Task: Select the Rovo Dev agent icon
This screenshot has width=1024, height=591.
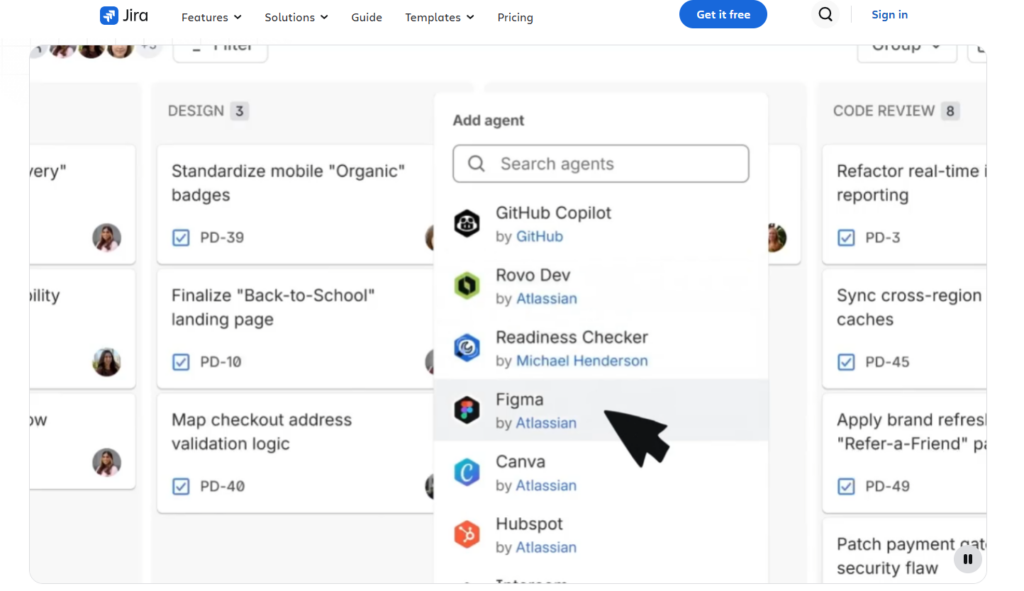Action: (x=467, y=285)
